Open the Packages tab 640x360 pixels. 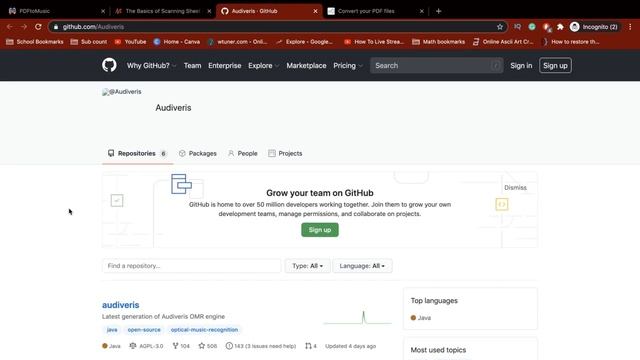tap(198, 153)
